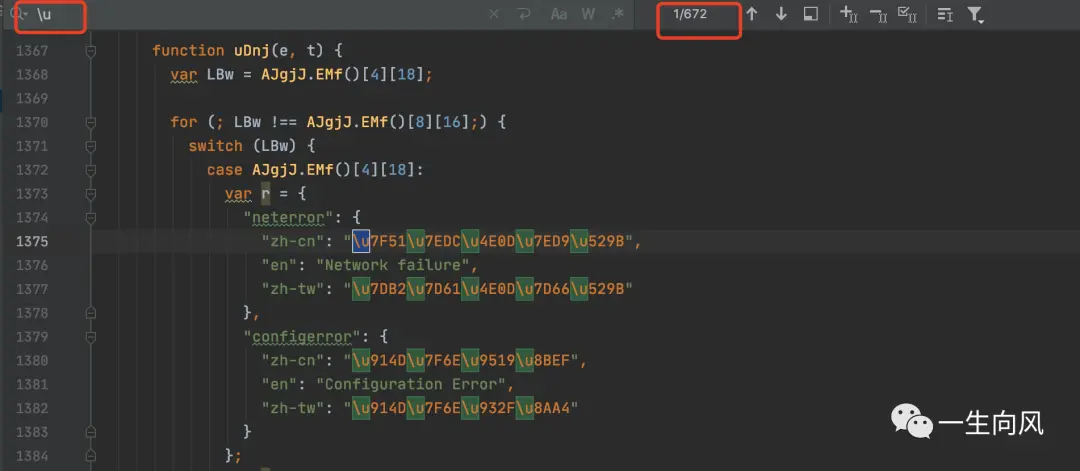
Task: Click the case keyword on line 1372
Action: point(225,170)
